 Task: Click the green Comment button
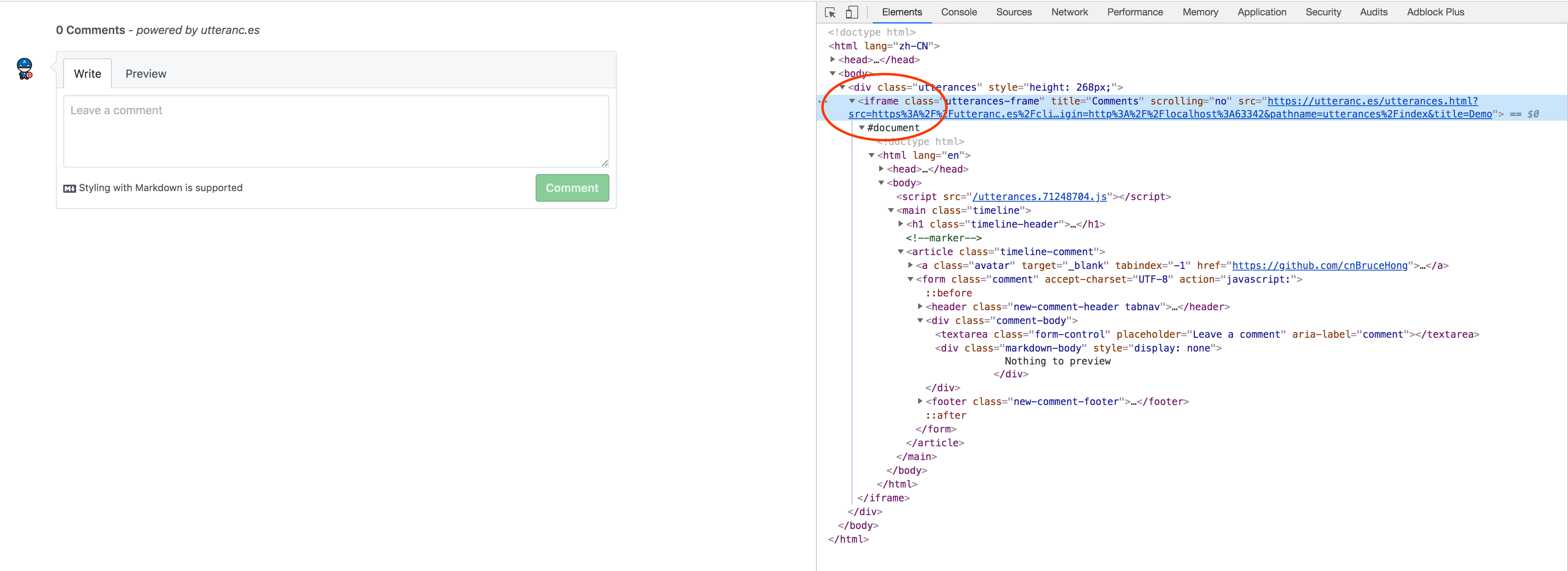[572, 188]
